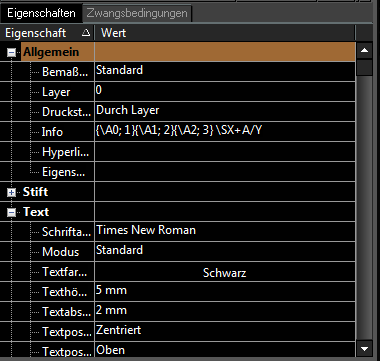Screen dimensions: 380x361
Task: Sort by the Eigenschaft column header
Action: (47, 33)
